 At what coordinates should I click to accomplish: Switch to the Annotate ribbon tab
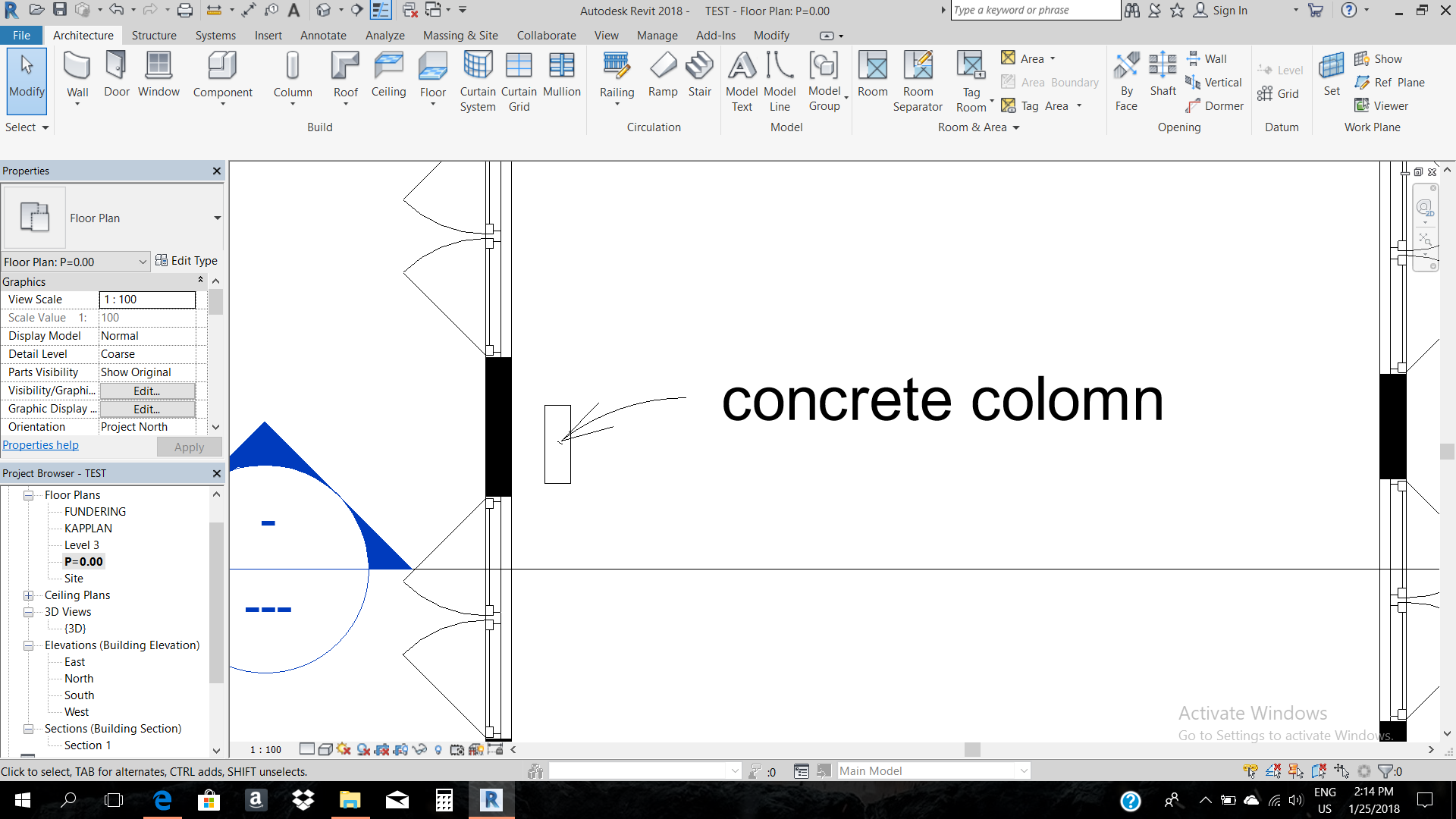(323, 36)
